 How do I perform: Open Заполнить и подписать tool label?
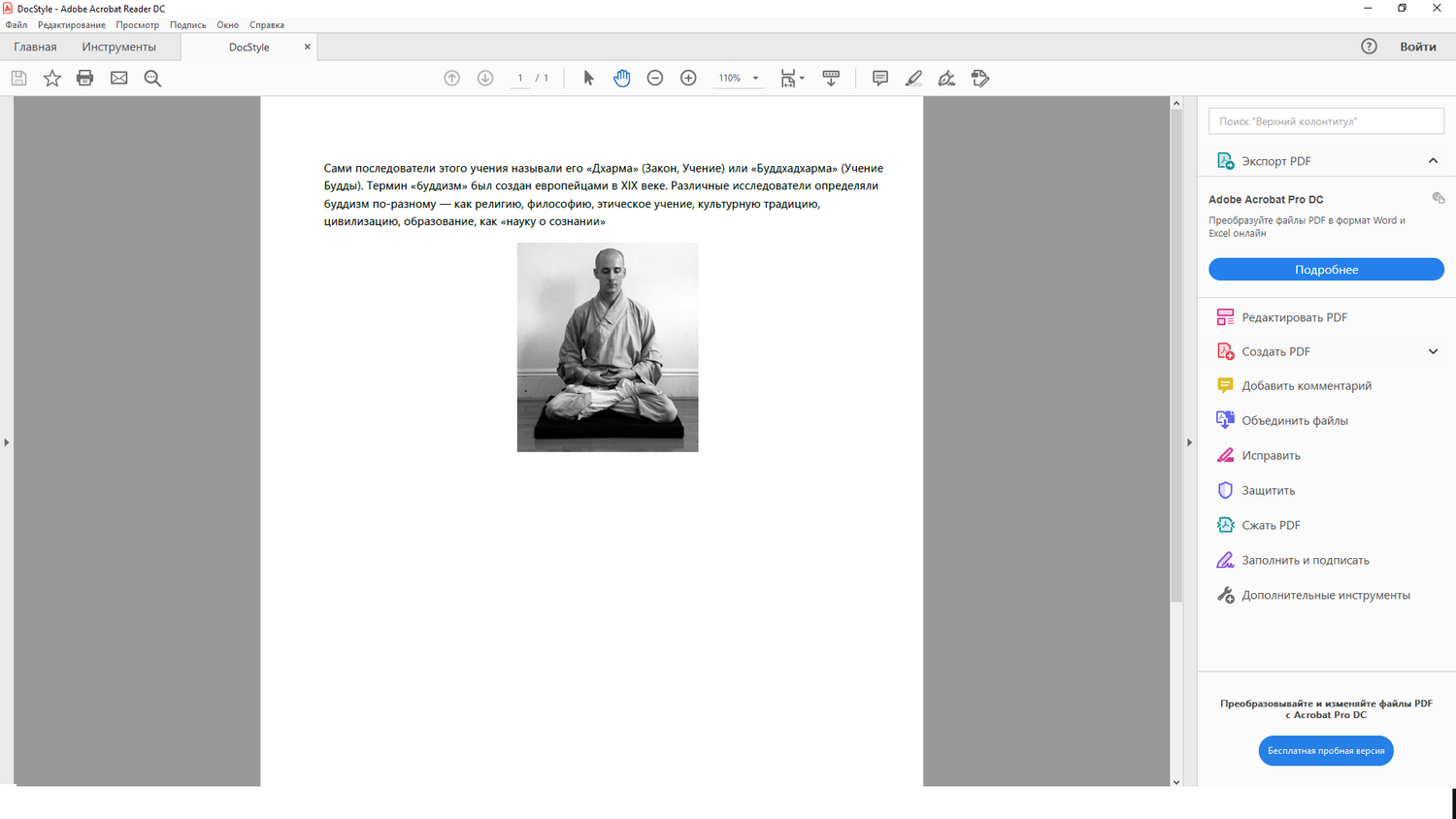tap(1306, 560)
